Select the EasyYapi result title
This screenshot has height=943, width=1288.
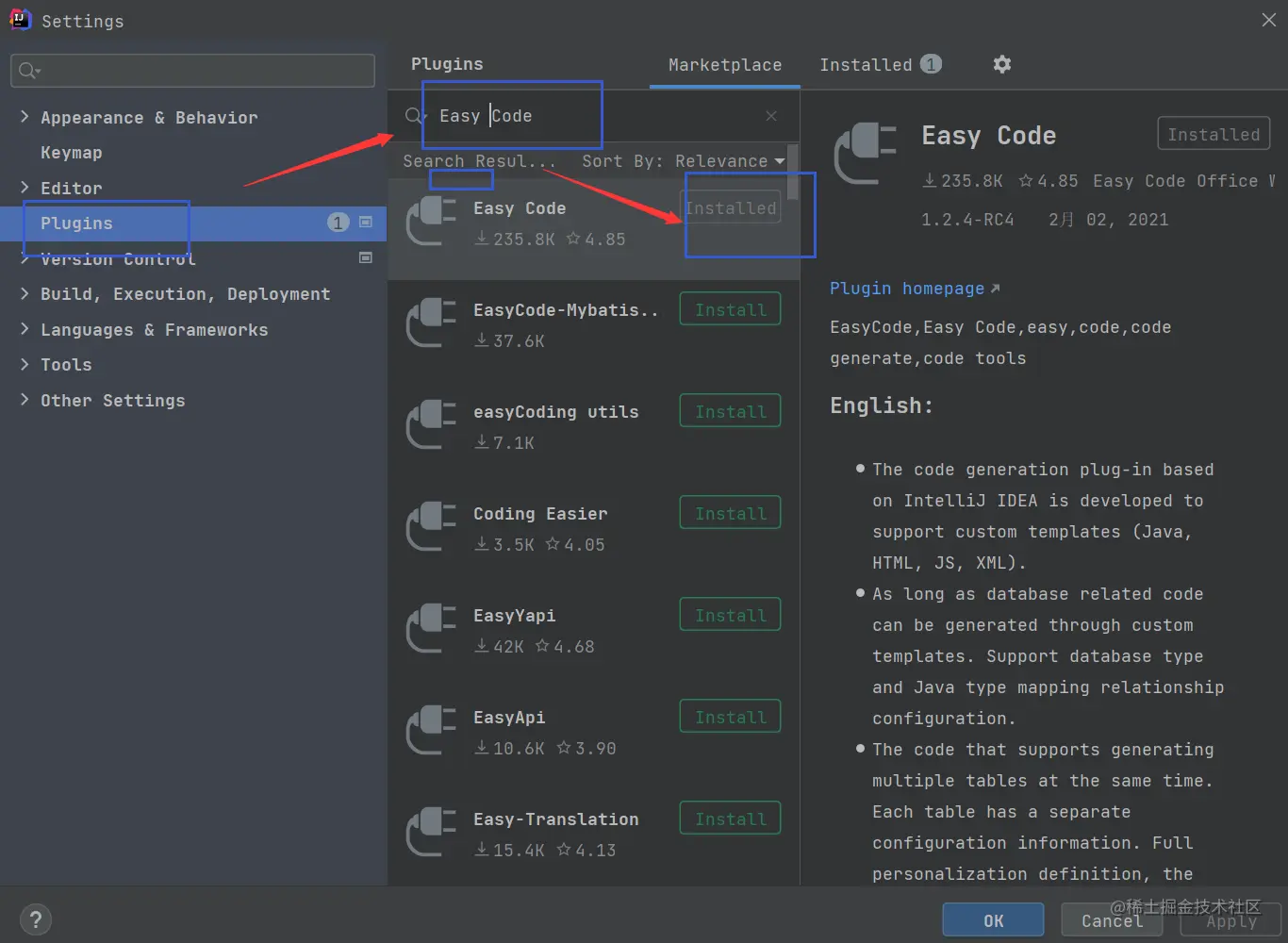coord(515,616)
